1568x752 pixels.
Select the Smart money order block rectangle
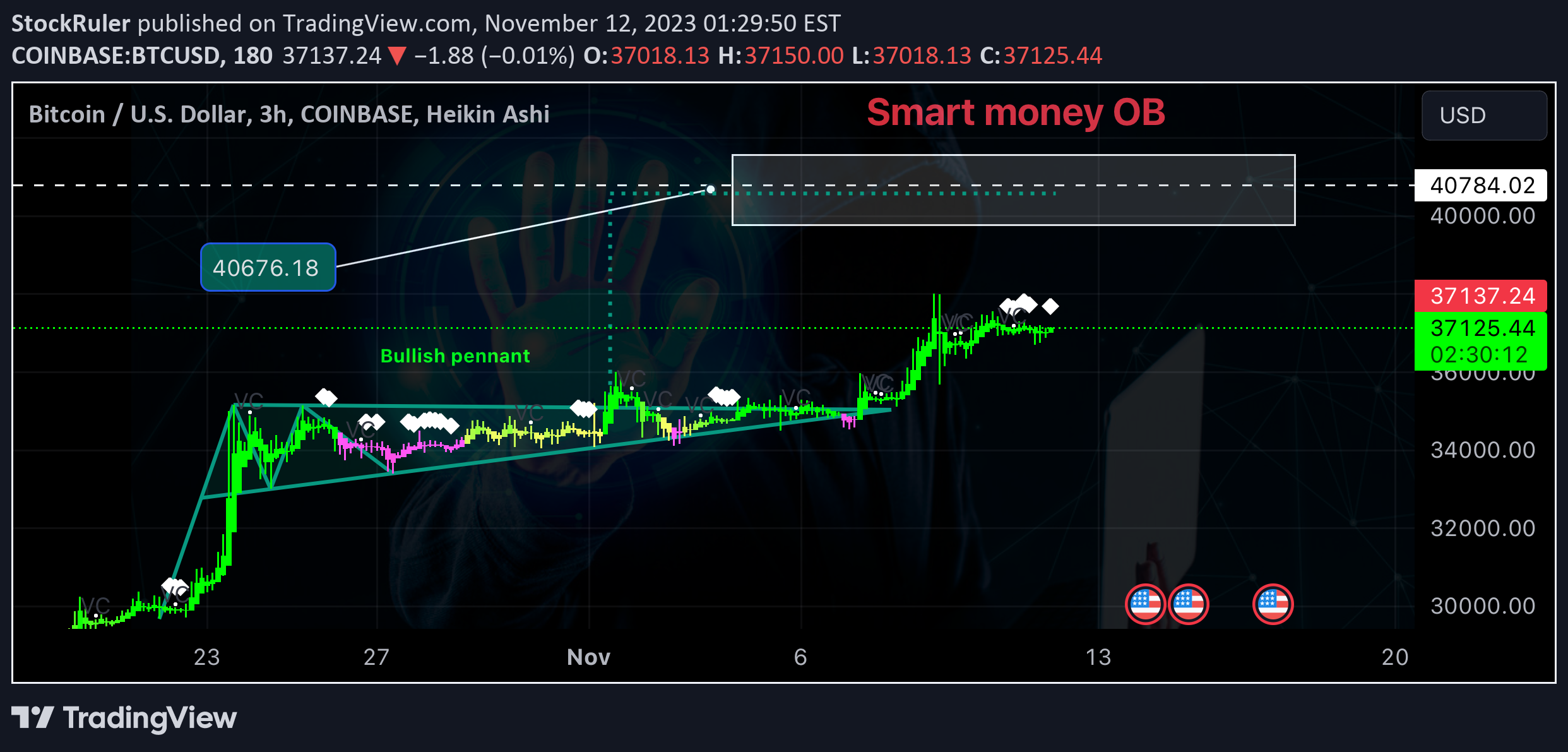point(1013,189)
